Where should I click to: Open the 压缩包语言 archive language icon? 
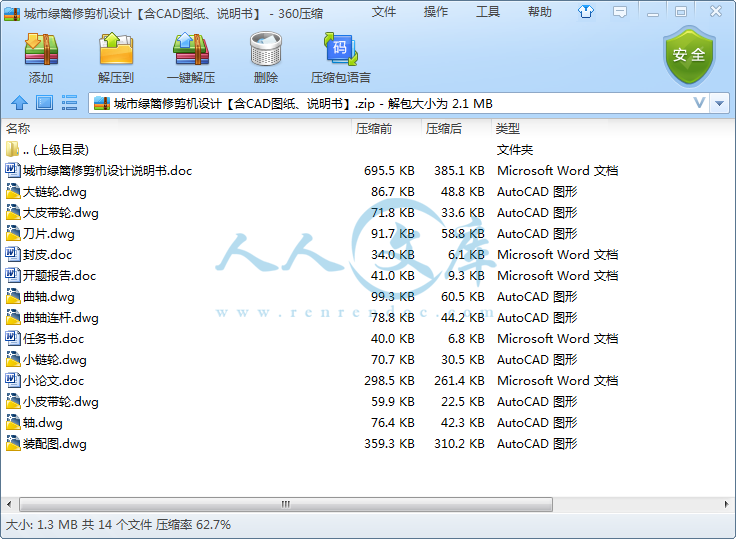[341, 49]
